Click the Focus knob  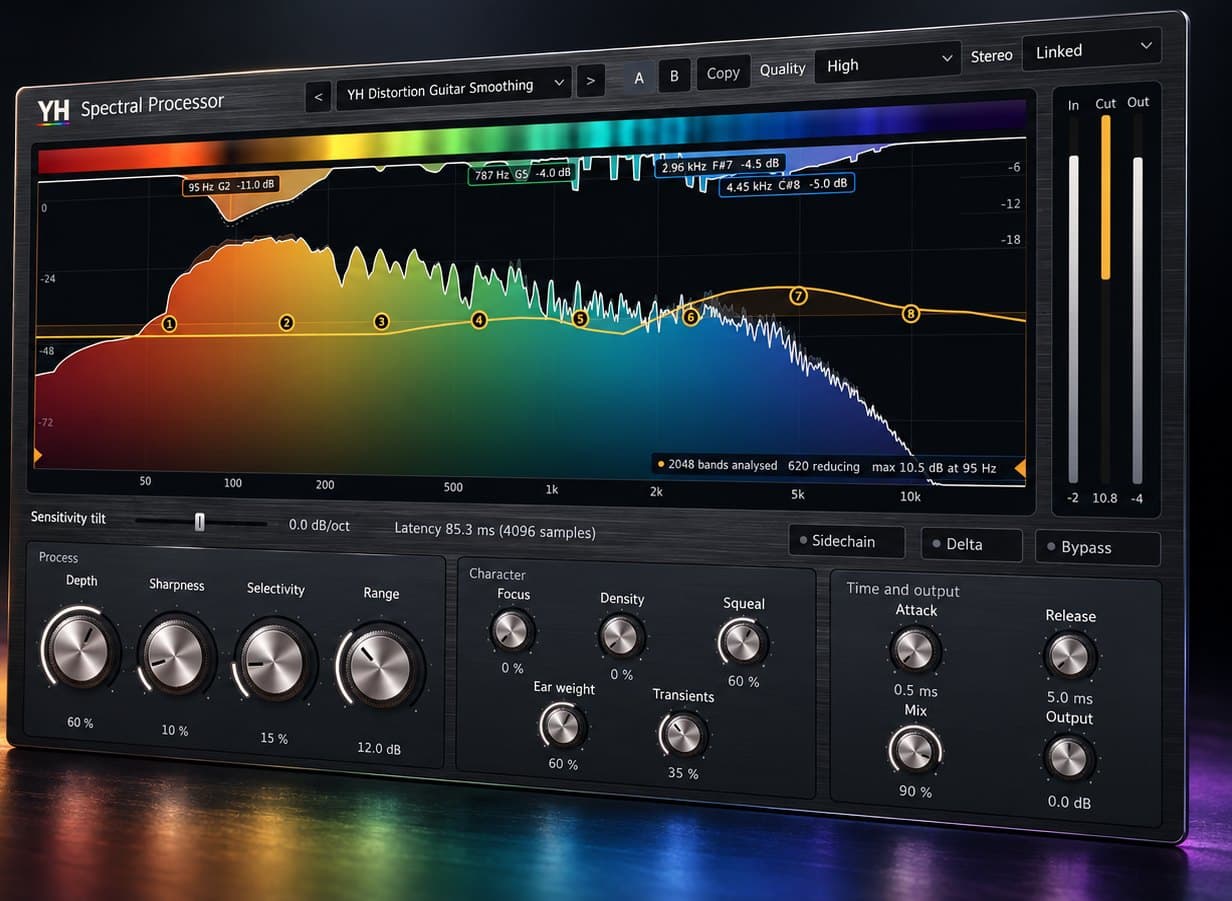512,631
